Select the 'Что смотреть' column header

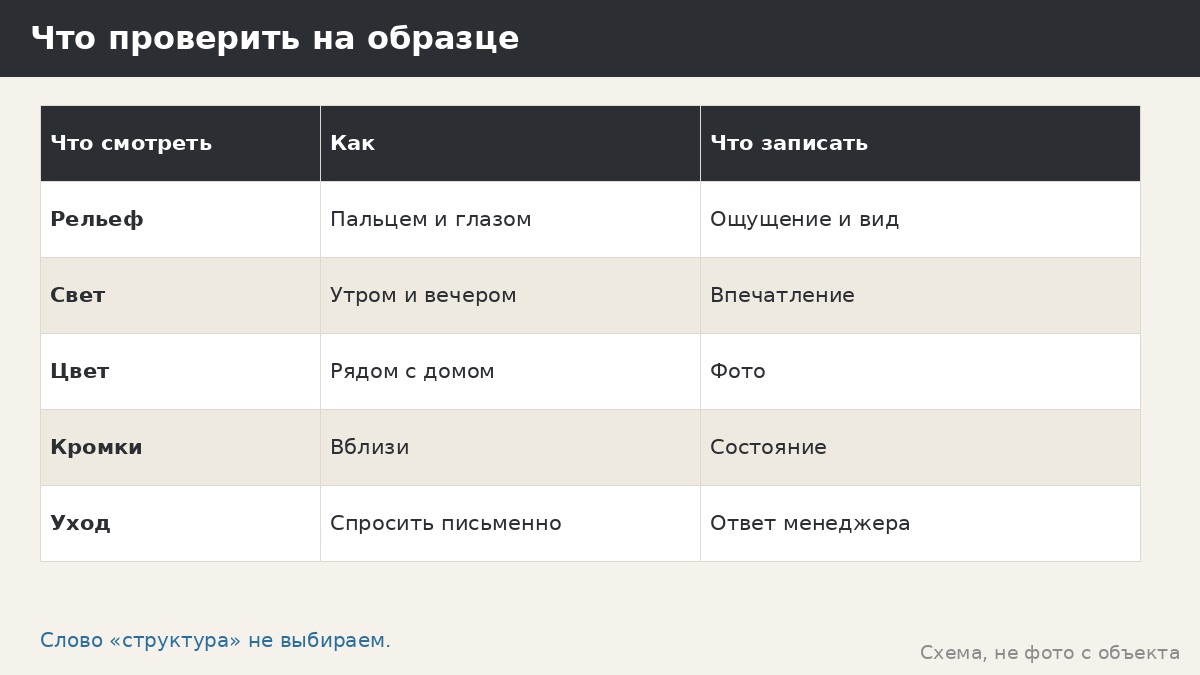(180, 143)
